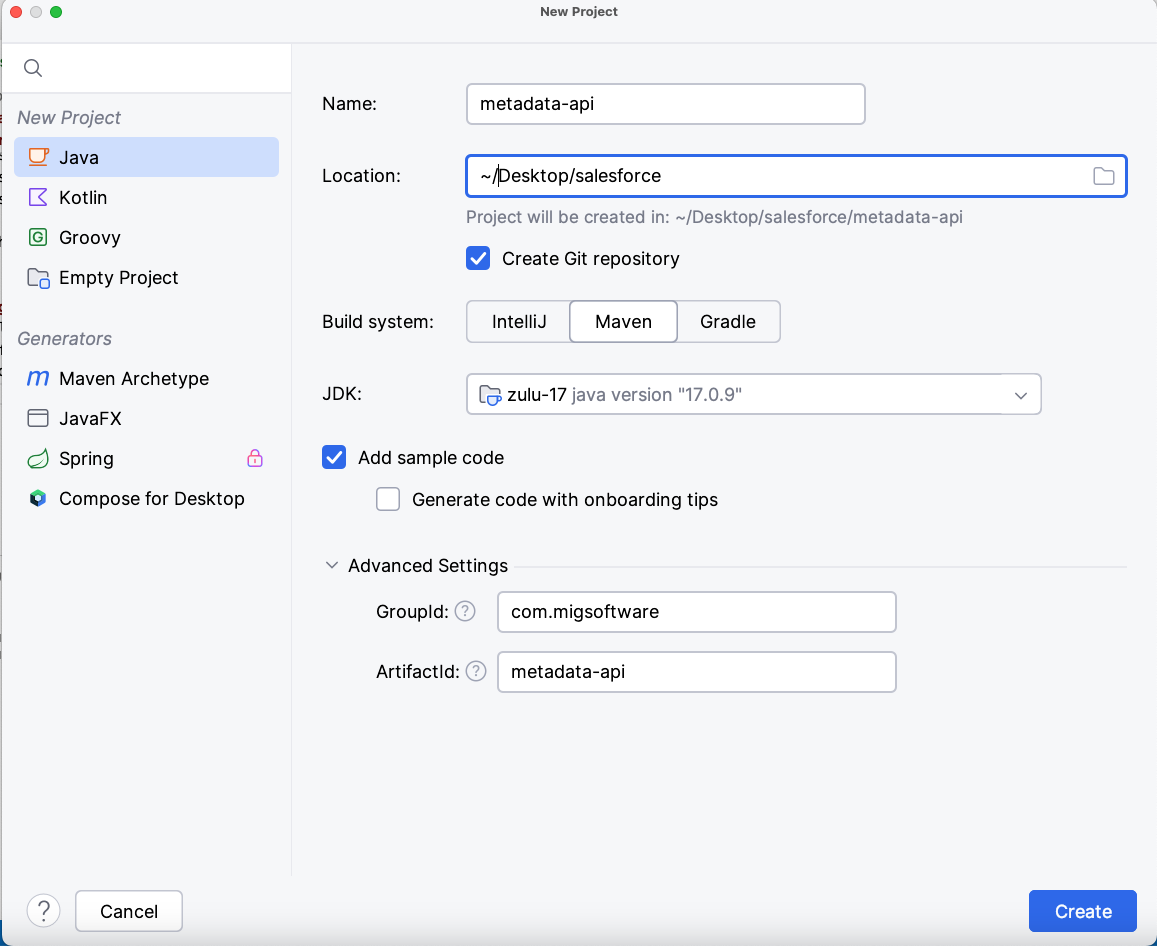Close the New Project dialog window
The width and height of the screenshot is (1157, 946).
(x=15, y=12)
